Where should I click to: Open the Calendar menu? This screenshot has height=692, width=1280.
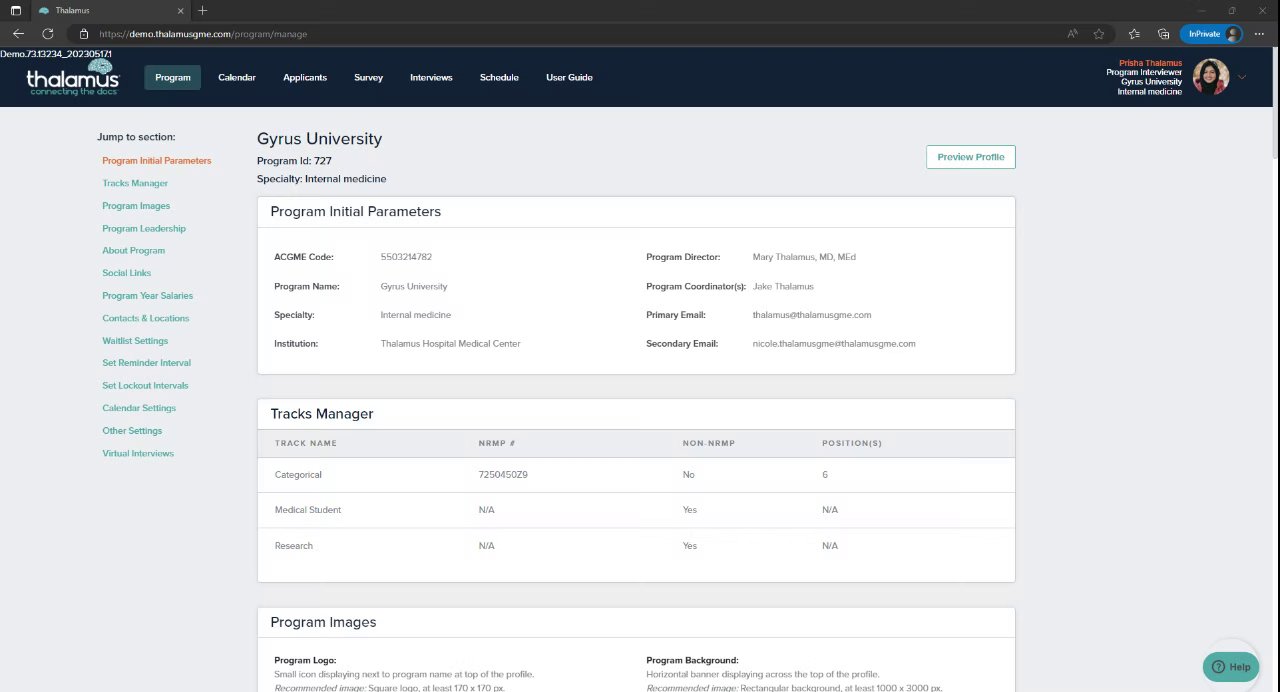click(237, 77)
